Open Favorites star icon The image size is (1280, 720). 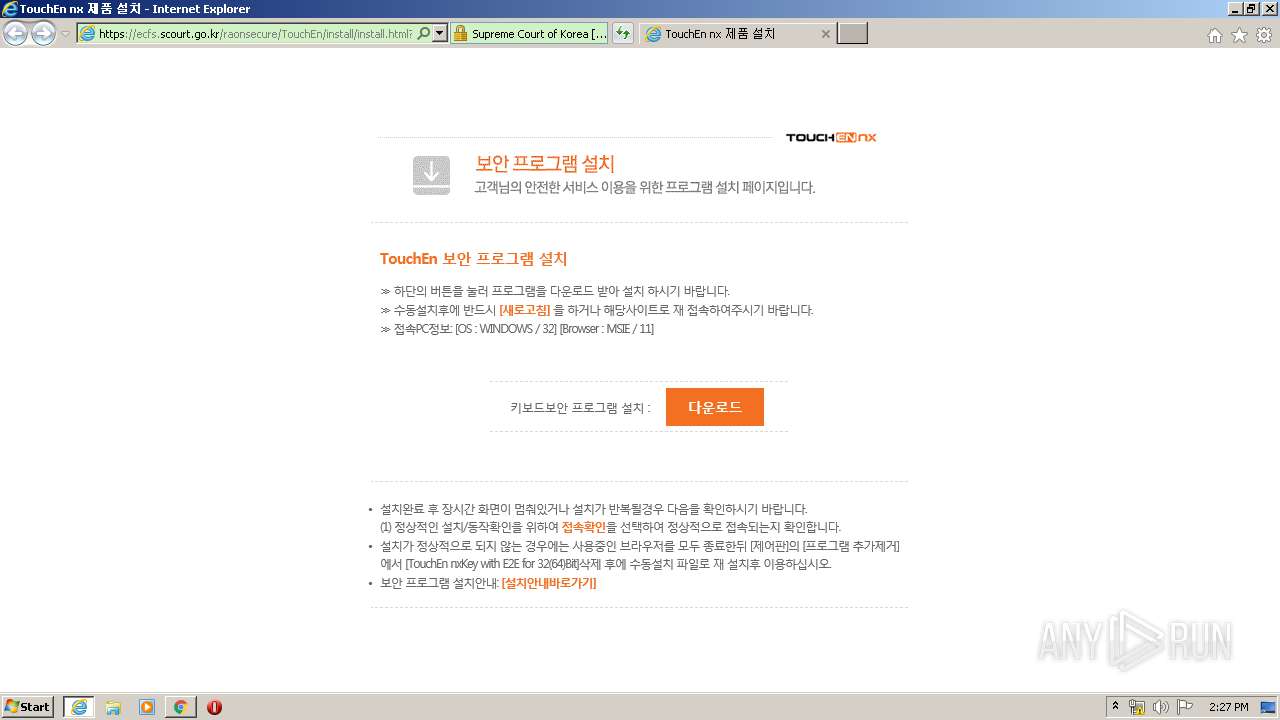click(x=1239, y=35)
